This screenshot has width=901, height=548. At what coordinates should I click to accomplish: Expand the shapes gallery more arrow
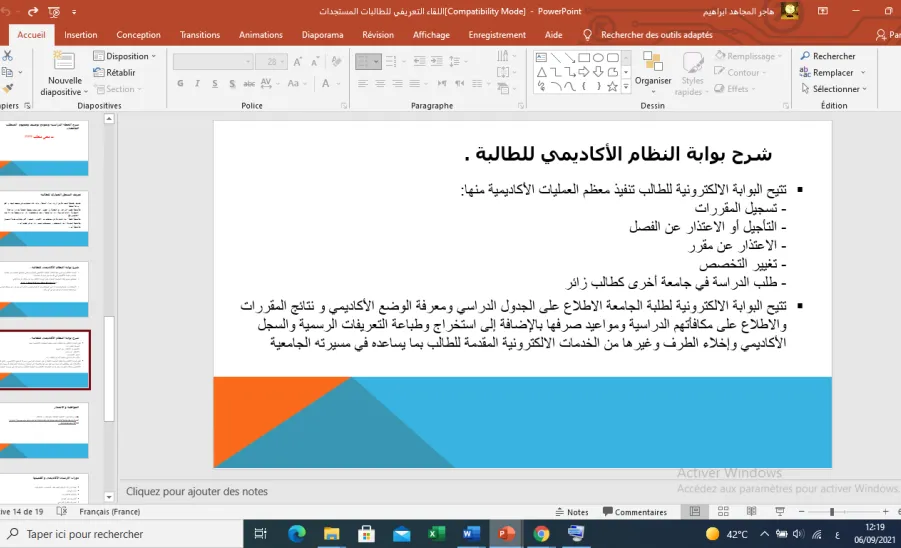[626, 87]
